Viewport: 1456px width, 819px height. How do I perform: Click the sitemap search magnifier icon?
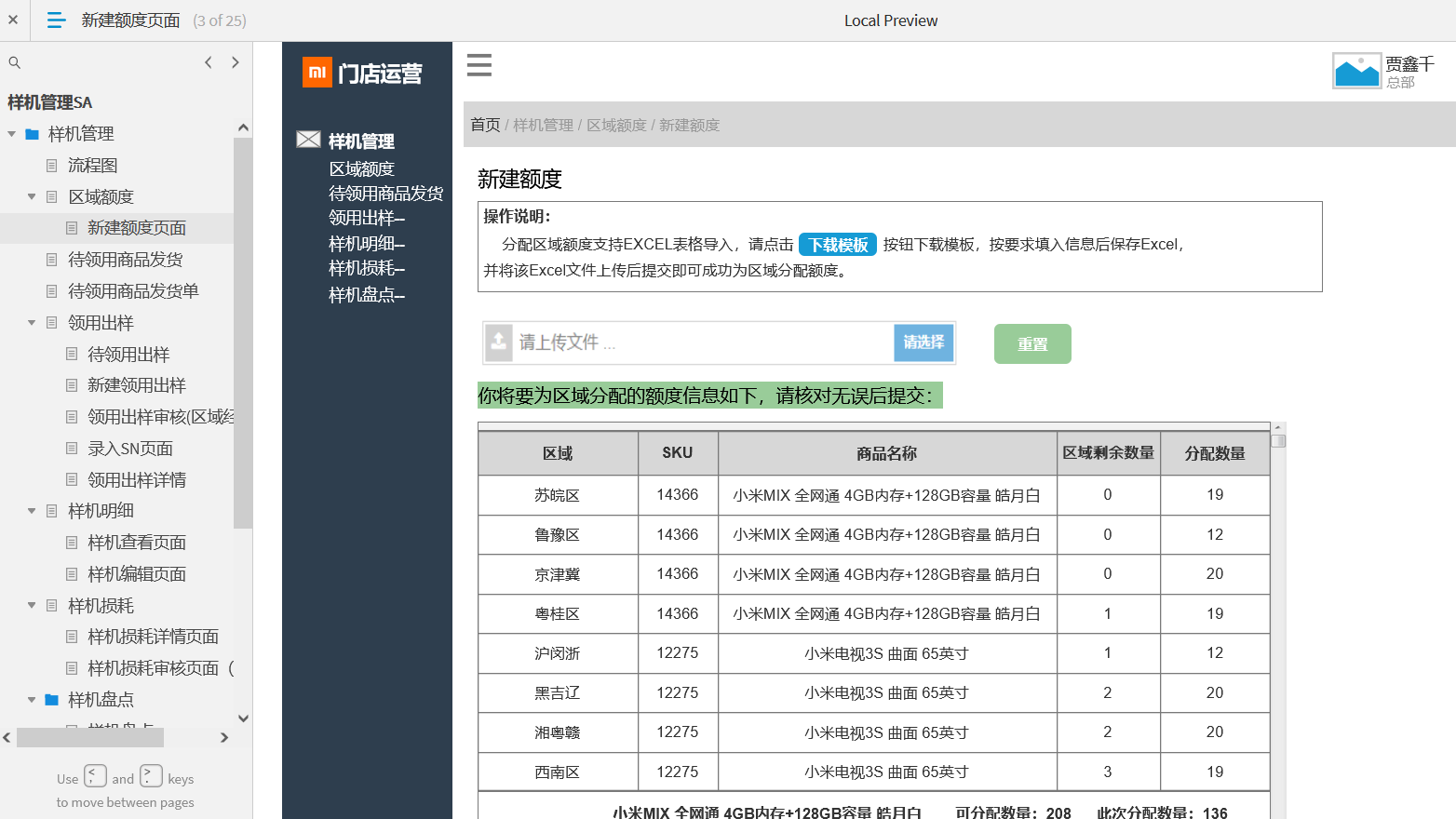point(14,62)
